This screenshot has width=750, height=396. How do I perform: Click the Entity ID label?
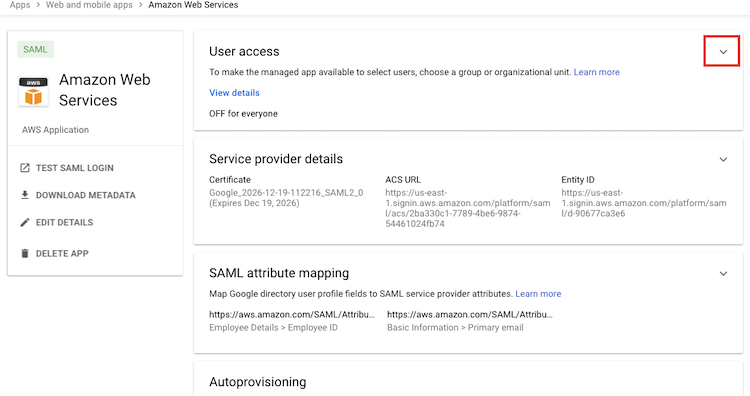(578, 180)
